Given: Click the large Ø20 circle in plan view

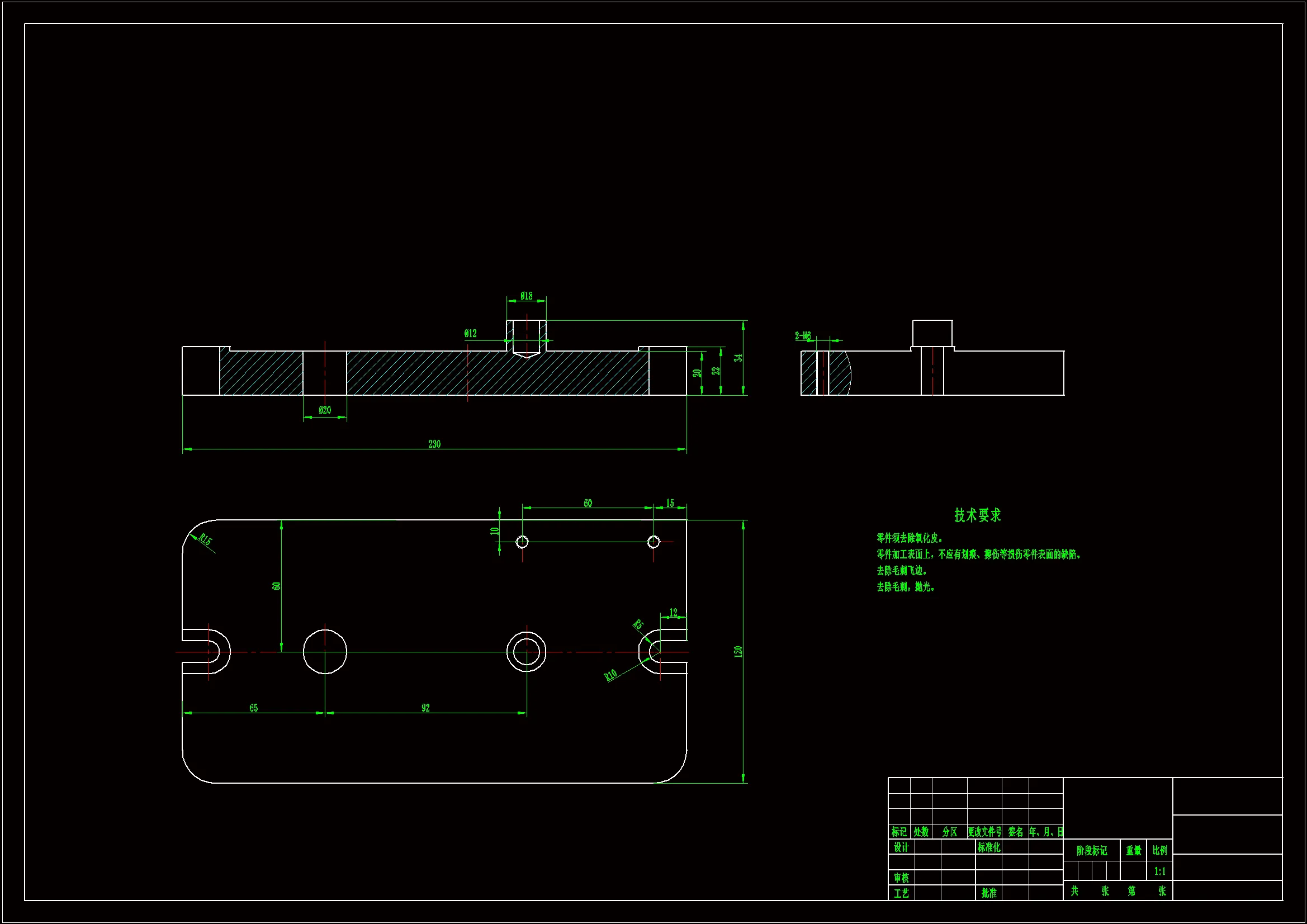Looking at the screenshot, I should coord(324,651).
